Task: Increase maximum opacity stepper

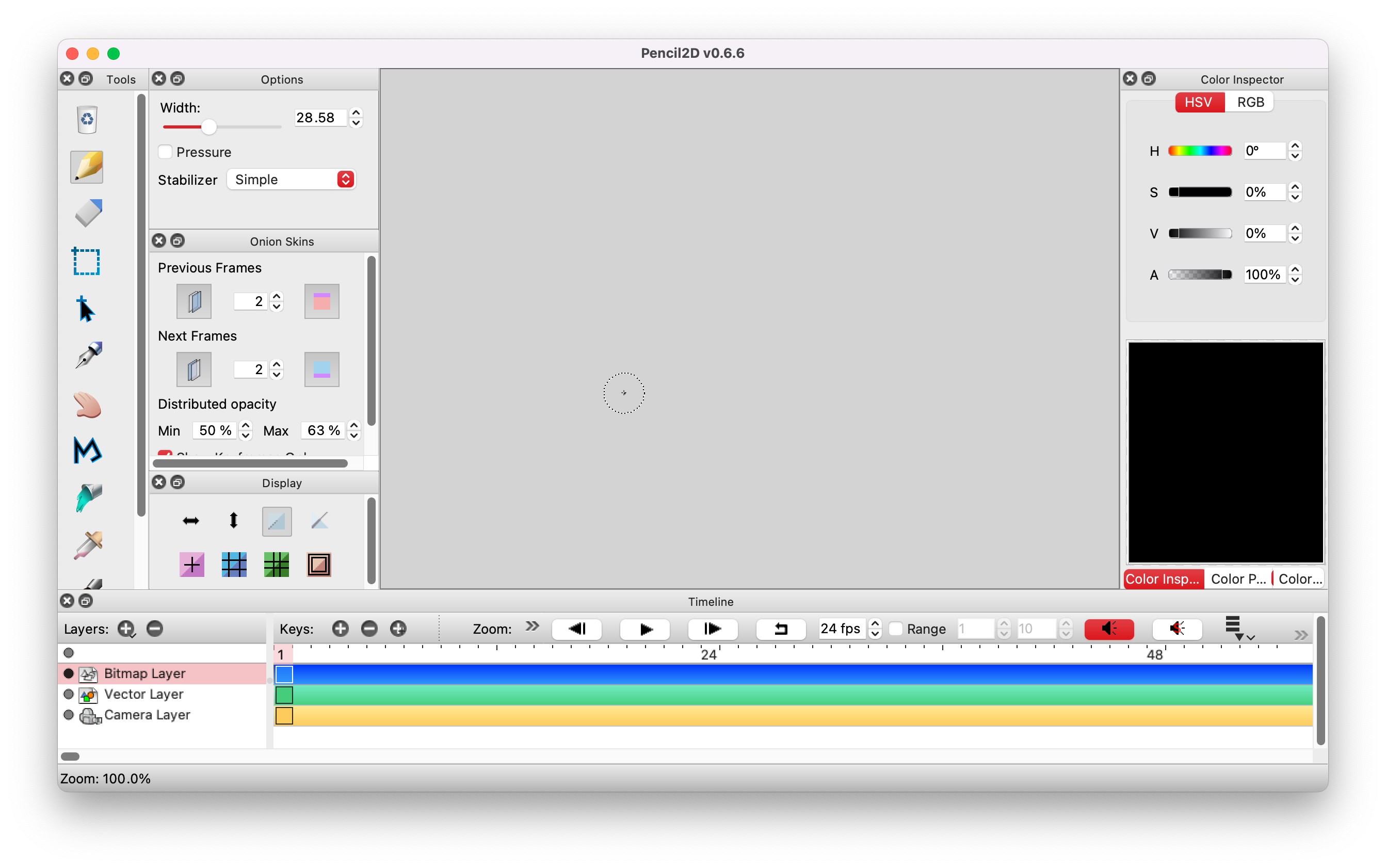Action: 354,425
